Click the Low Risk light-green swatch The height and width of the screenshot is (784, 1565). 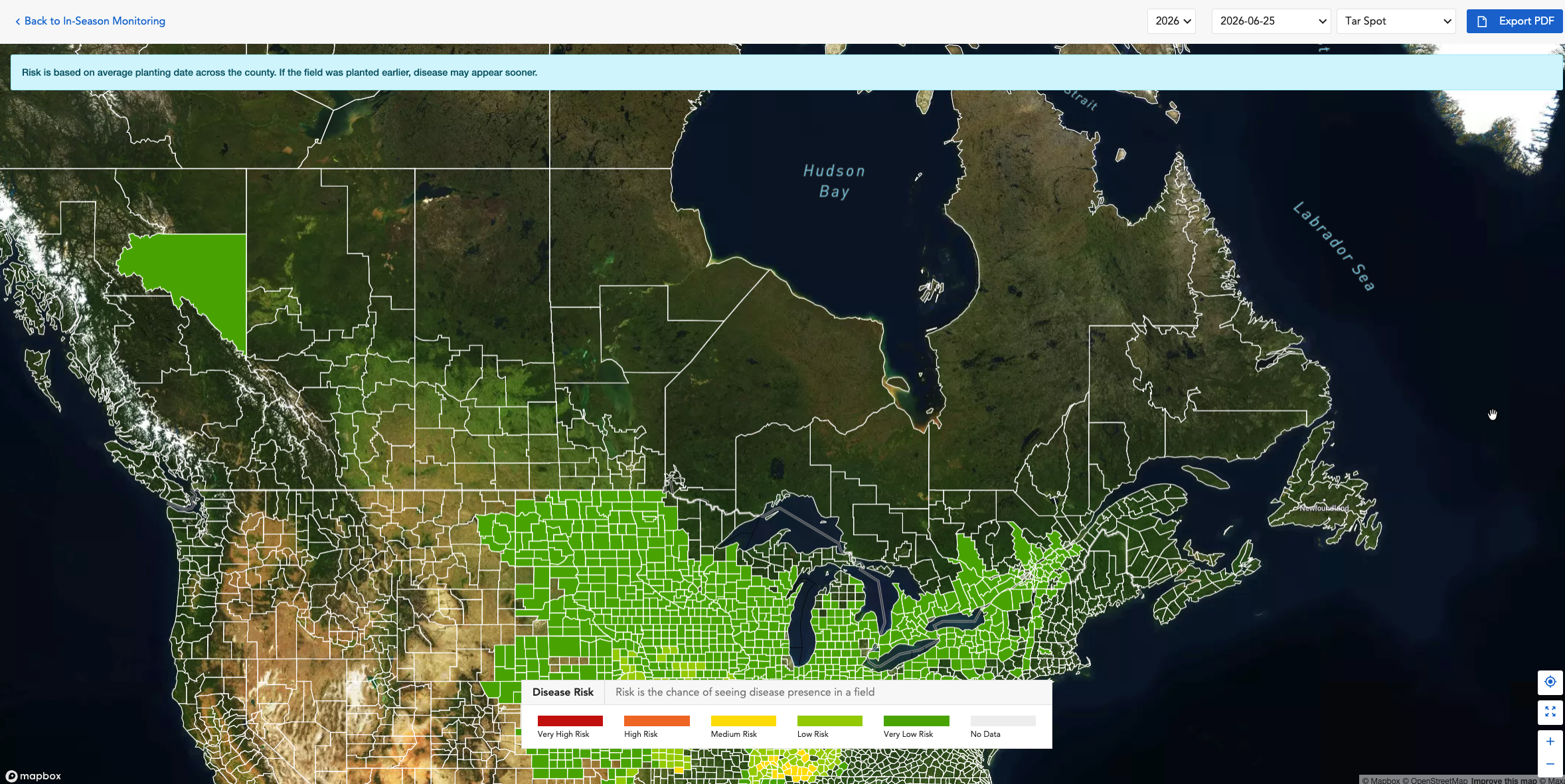(x=829, y=721)
